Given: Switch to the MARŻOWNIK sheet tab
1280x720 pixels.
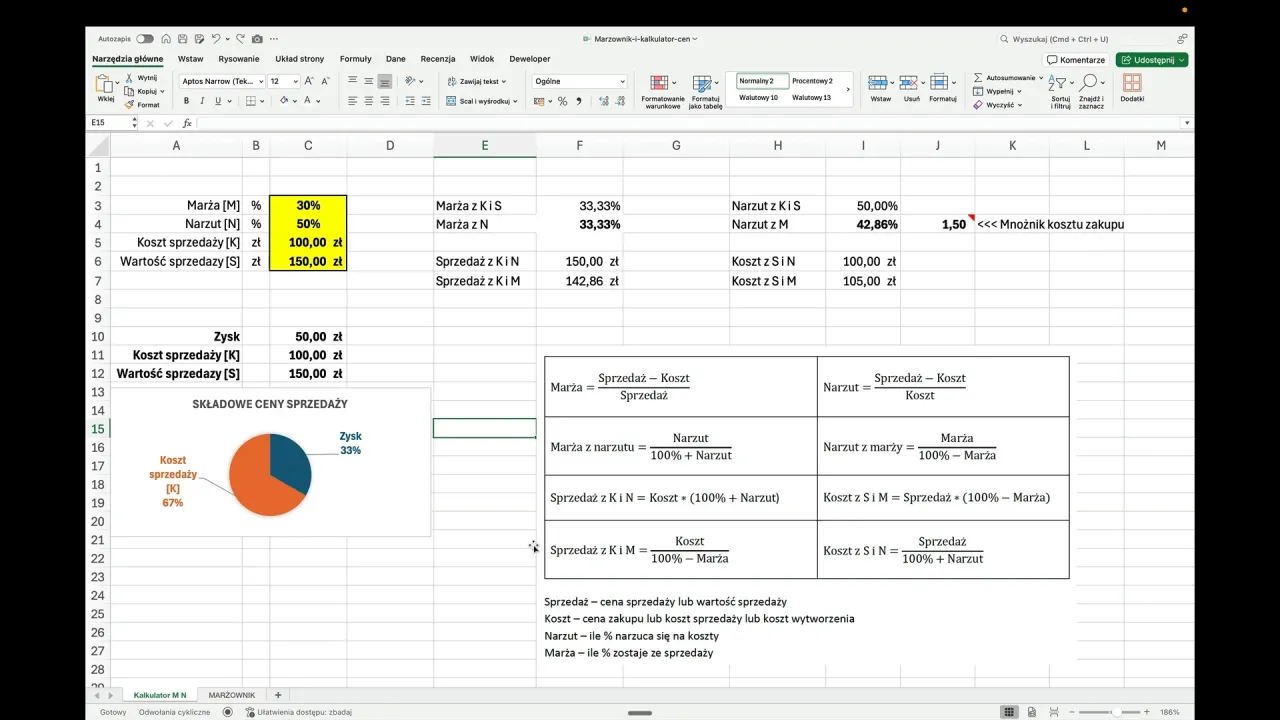Looking at the screenshot, I should pyautogui.click(x=231, y=695).
